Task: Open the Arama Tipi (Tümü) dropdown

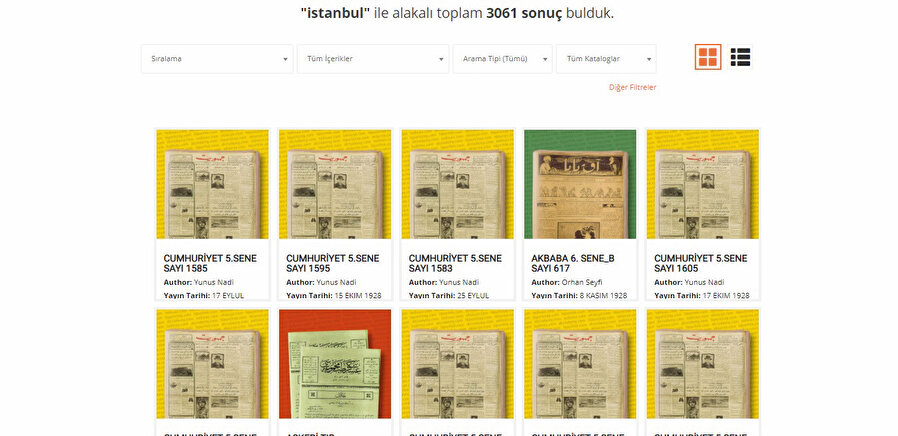Action: [x=502, y=59]
